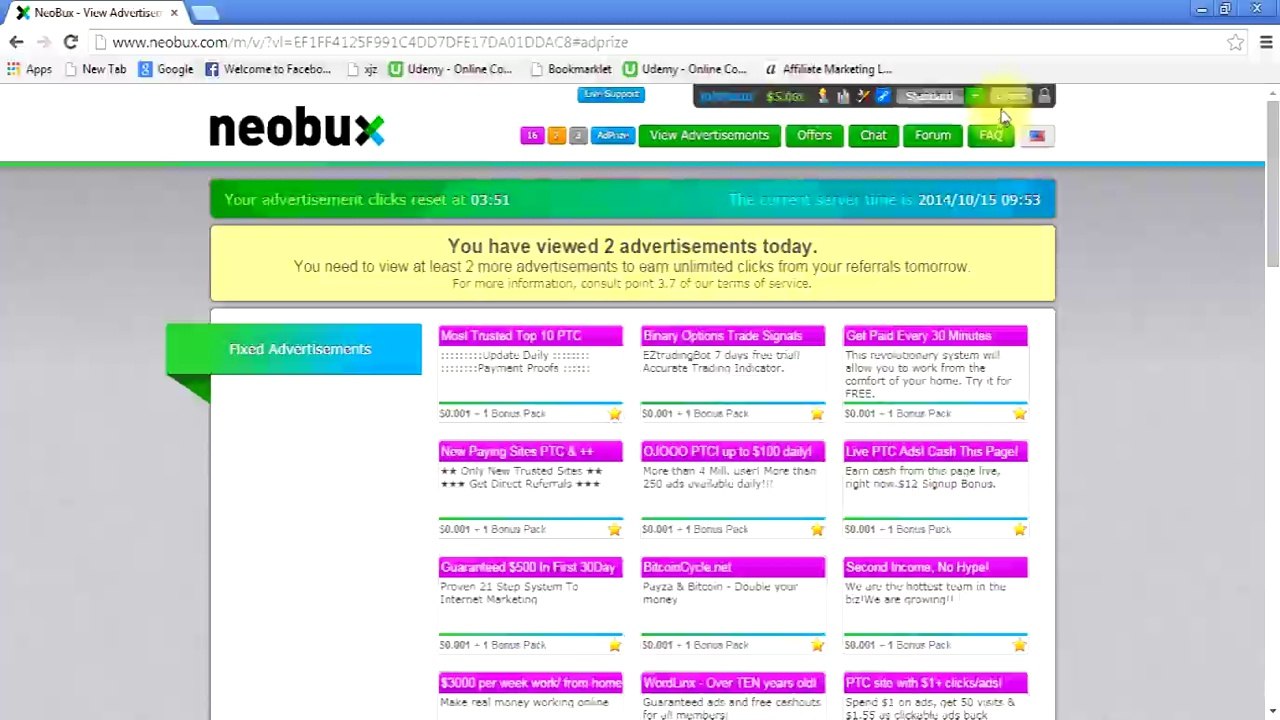This screenshot has width=1280, height=720.
Task: Click the gray counter badge
Action: [578, 135]
